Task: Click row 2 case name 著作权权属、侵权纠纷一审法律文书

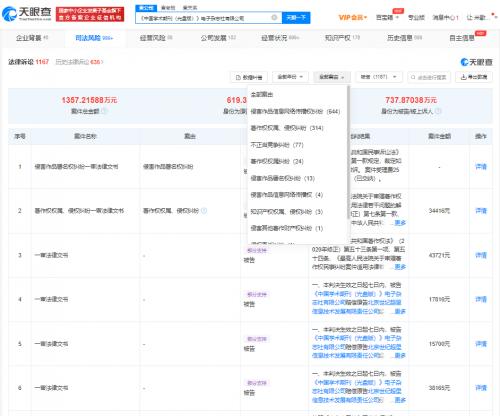Action: 79,211
